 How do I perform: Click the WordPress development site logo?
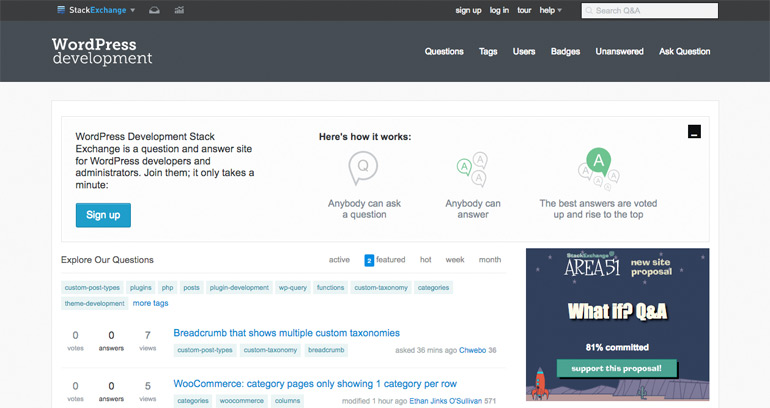(x=102, y=51)
